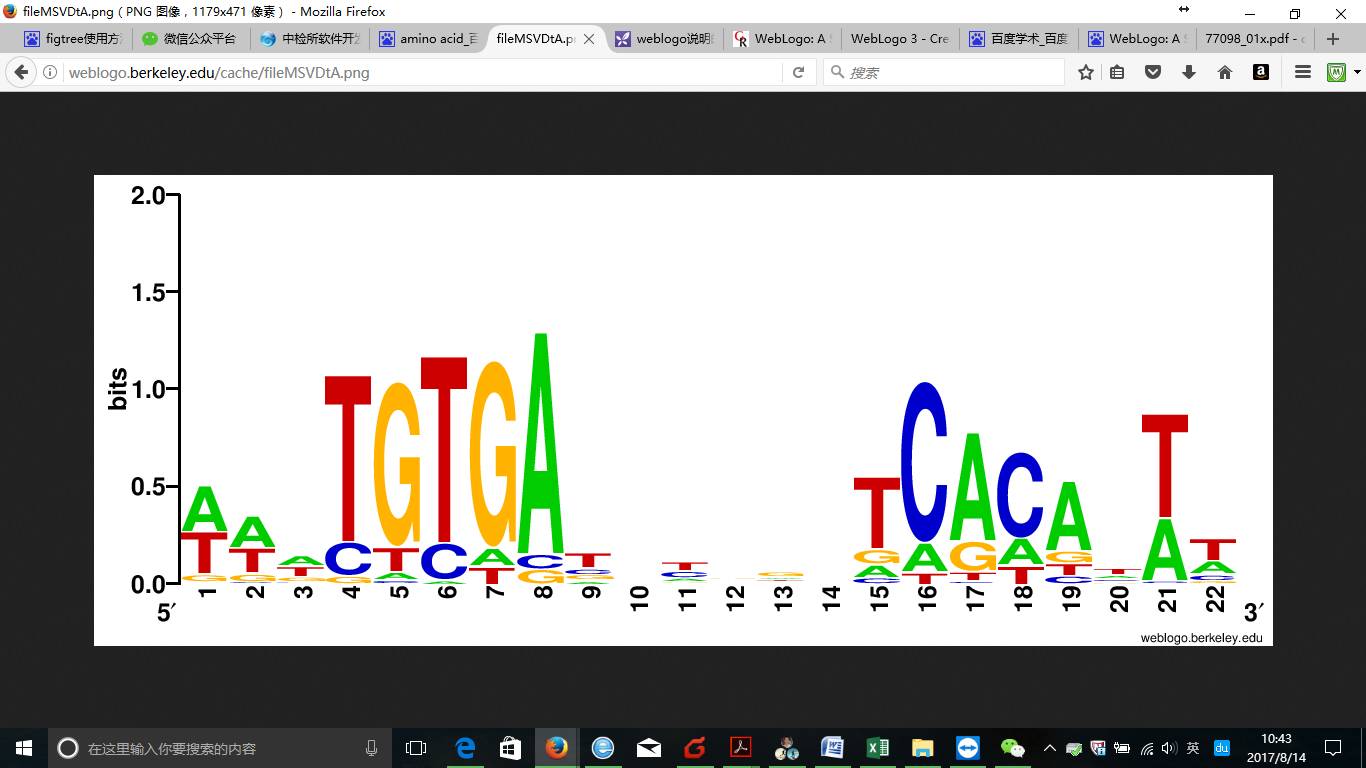This screenshot has height=768, width=1366.
Task: Bookmark this page with the star icon
Action: [x=1086, y=72]
